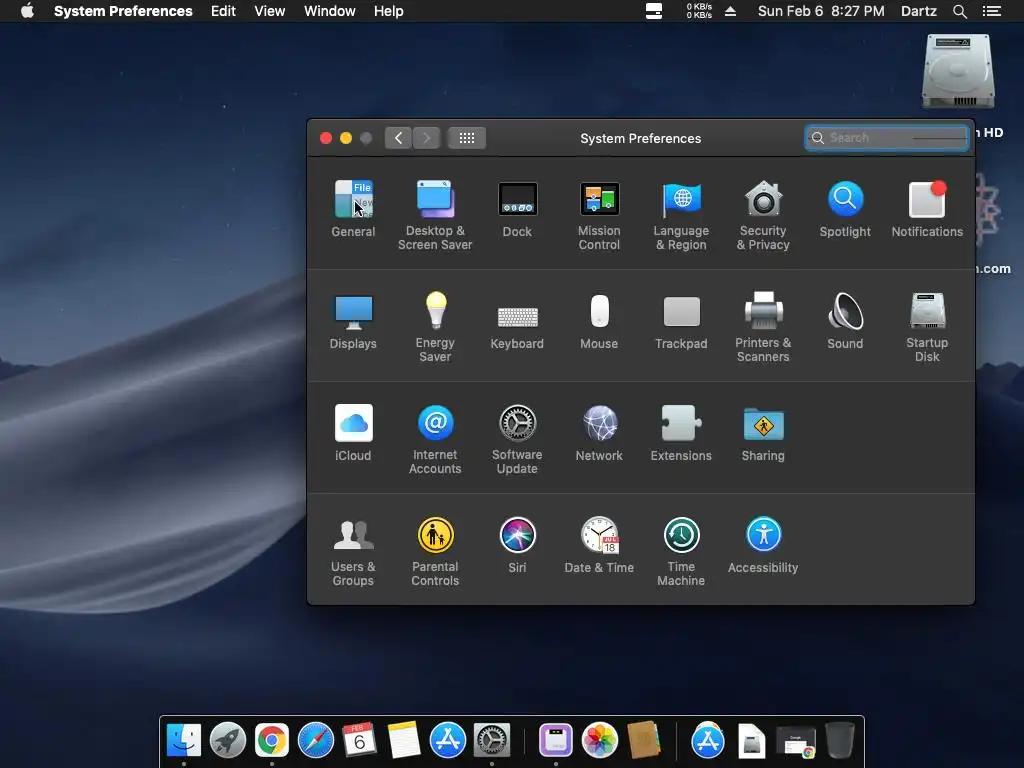Open Launchpad from the Dock
The height and width of the screenshot is (768, 1024).
(x=227, y=741)
